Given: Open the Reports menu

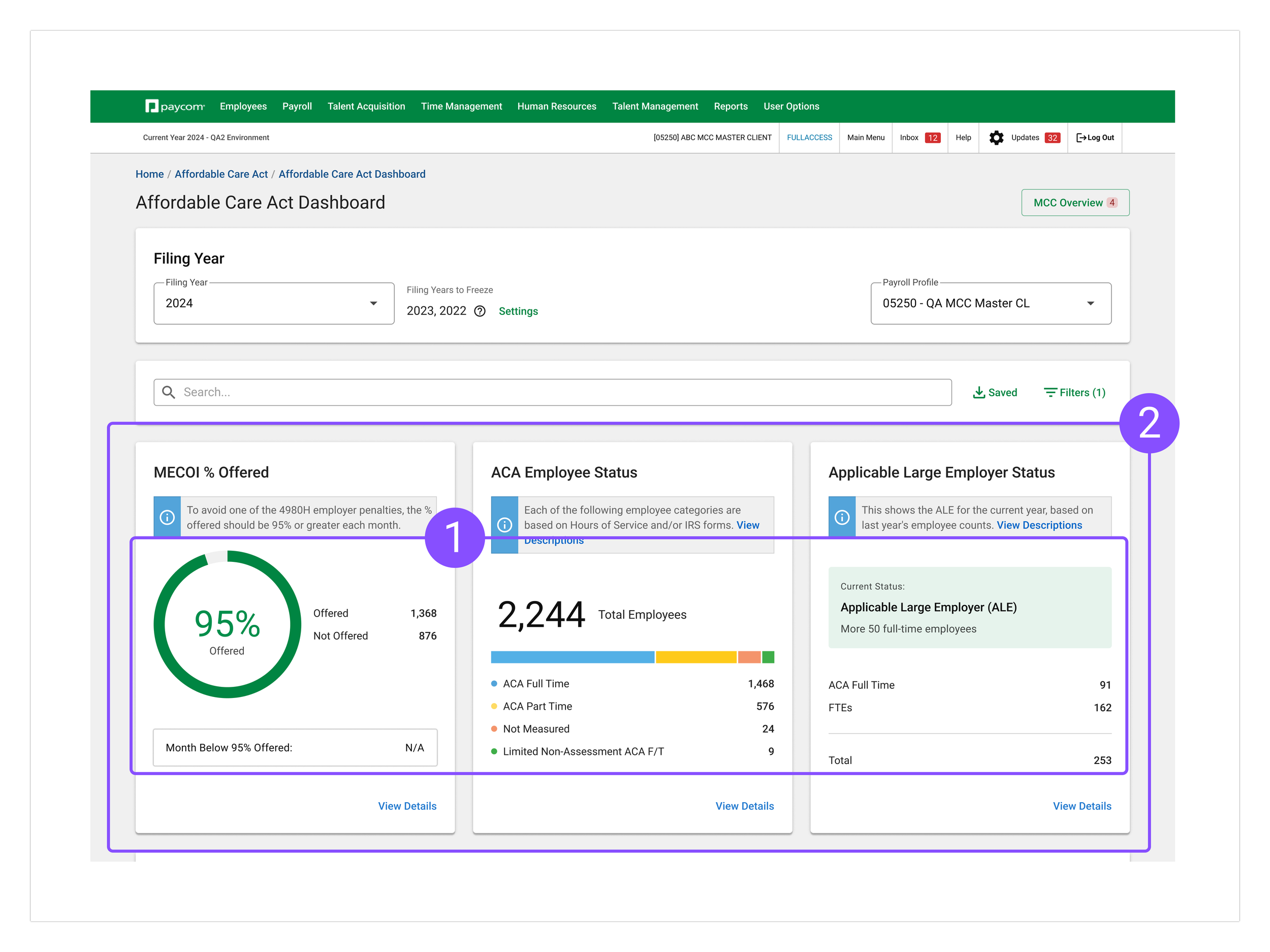Looking at the screenshot, I should [x=731, y=106].
